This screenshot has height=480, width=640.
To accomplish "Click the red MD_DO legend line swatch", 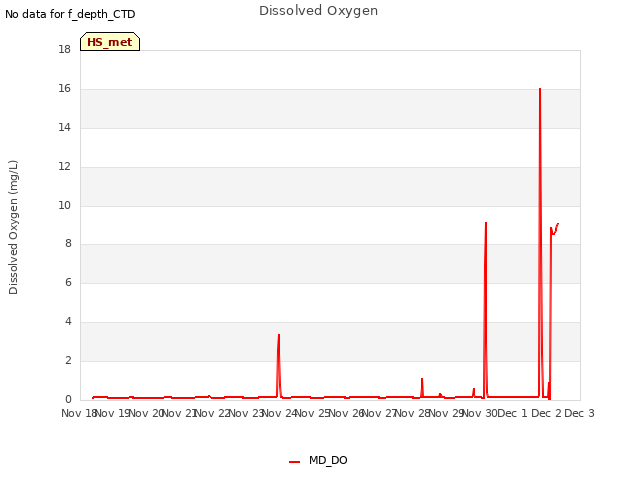I will coord(294,462).
